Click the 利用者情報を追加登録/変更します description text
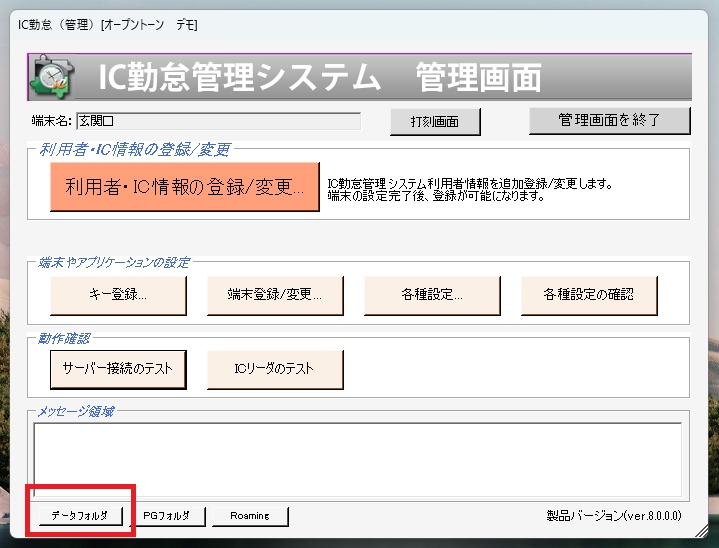Image resolution: width=719 pixels, height=548 pixels. tap(470, 190)
